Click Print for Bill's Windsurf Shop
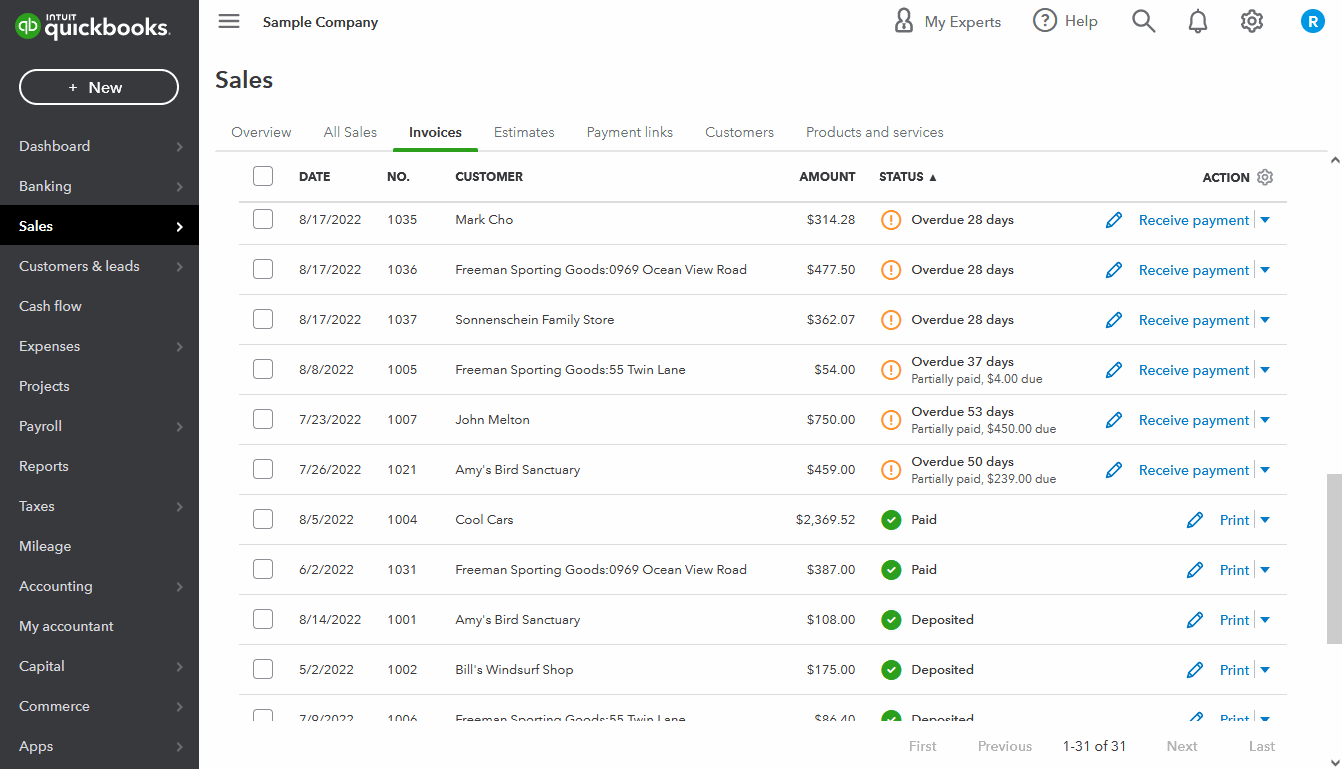Image resolution: width=1342 pixels, height=769 pixels. pyautogui.click(x=1235, y=670)
